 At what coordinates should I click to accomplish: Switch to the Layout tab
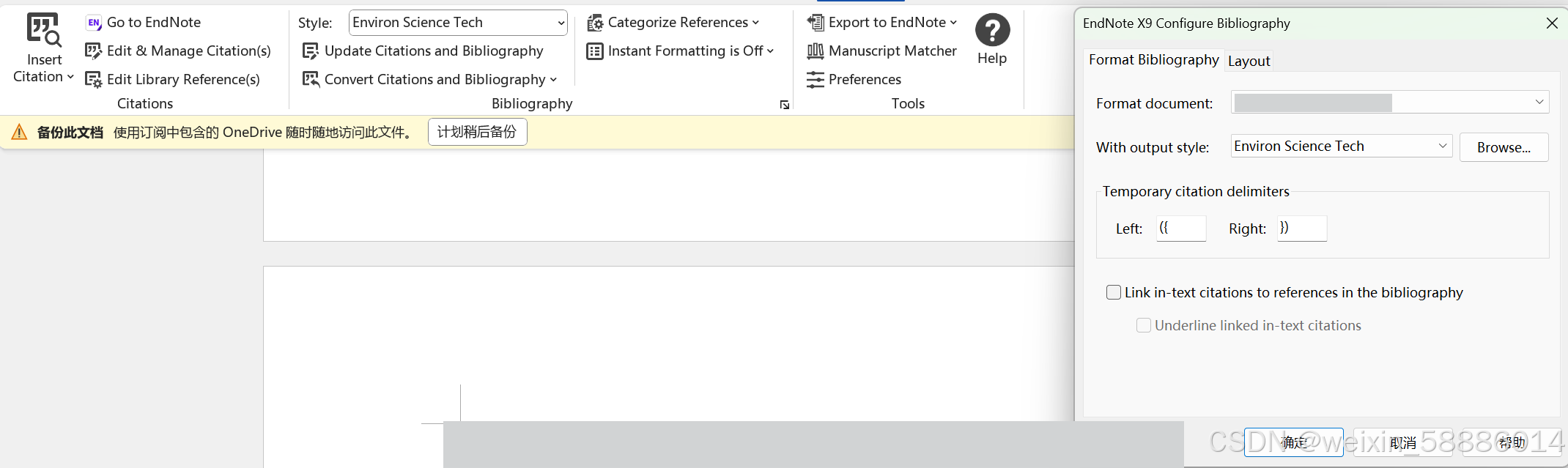[x=1249, y=61]
